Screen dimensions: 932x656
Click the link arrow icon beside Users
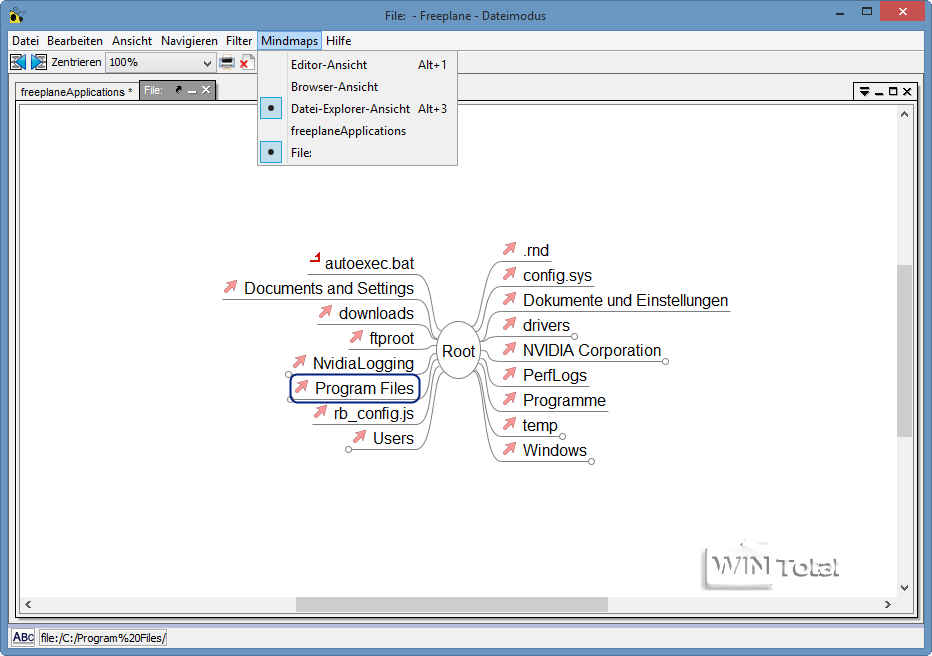pyautogui.click(x=359, y=437)
